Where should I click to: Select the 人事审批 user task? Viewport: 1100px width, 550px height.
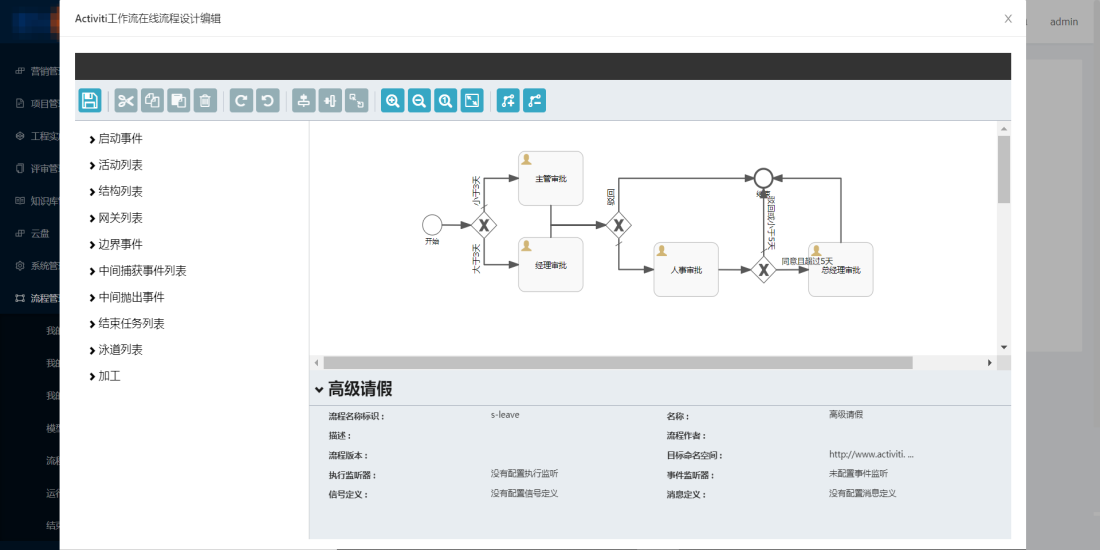(686, 269)
